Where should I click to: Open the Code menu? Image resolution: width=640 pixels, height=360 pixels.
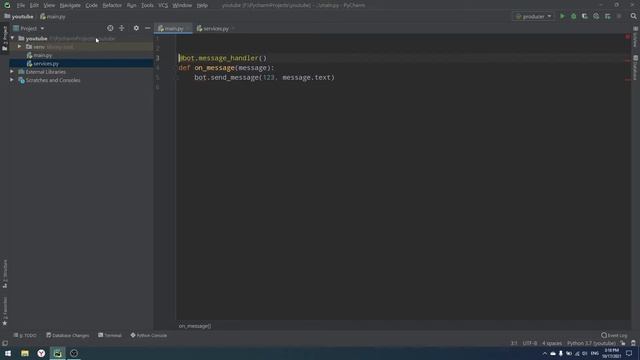pyautogui.click(x=91, y=5)
